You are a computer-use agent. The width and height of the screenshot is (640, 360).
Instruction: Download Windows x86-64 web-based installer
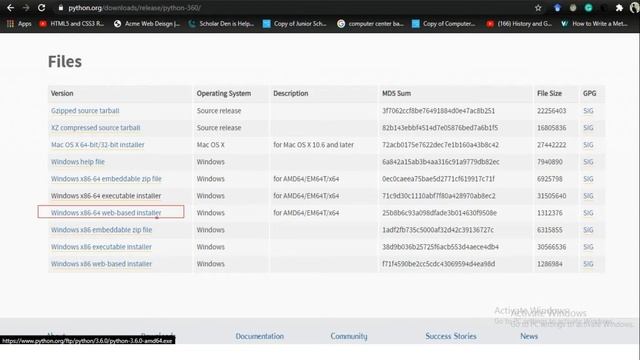(x=106, y=213)
